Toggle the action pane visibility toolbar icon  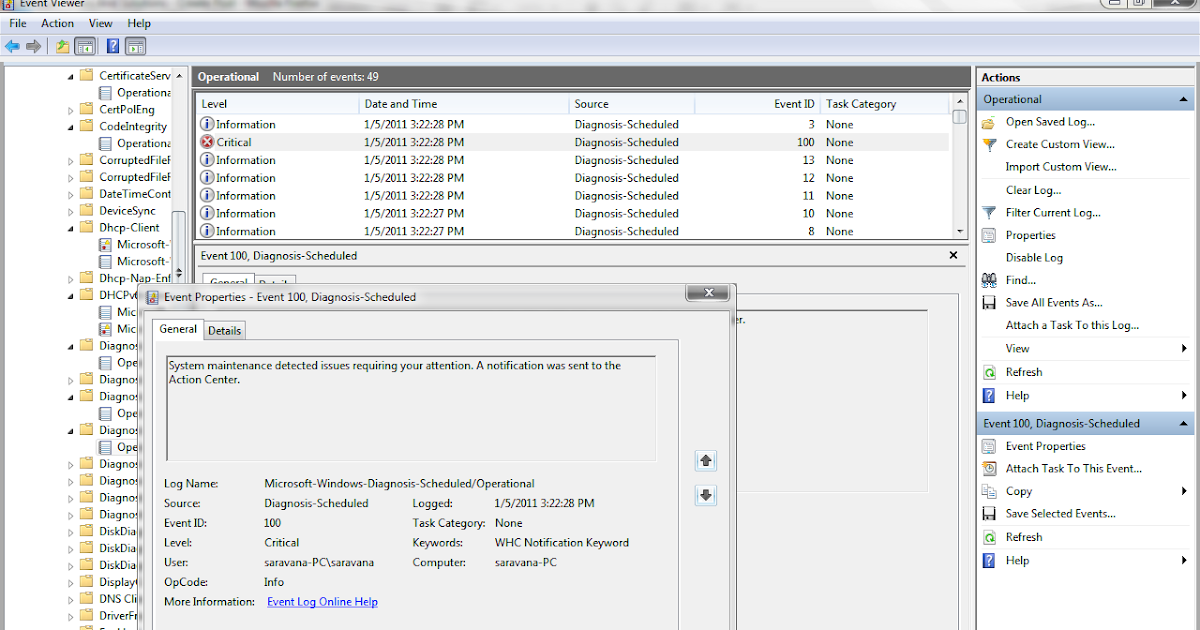coord(135,46)
